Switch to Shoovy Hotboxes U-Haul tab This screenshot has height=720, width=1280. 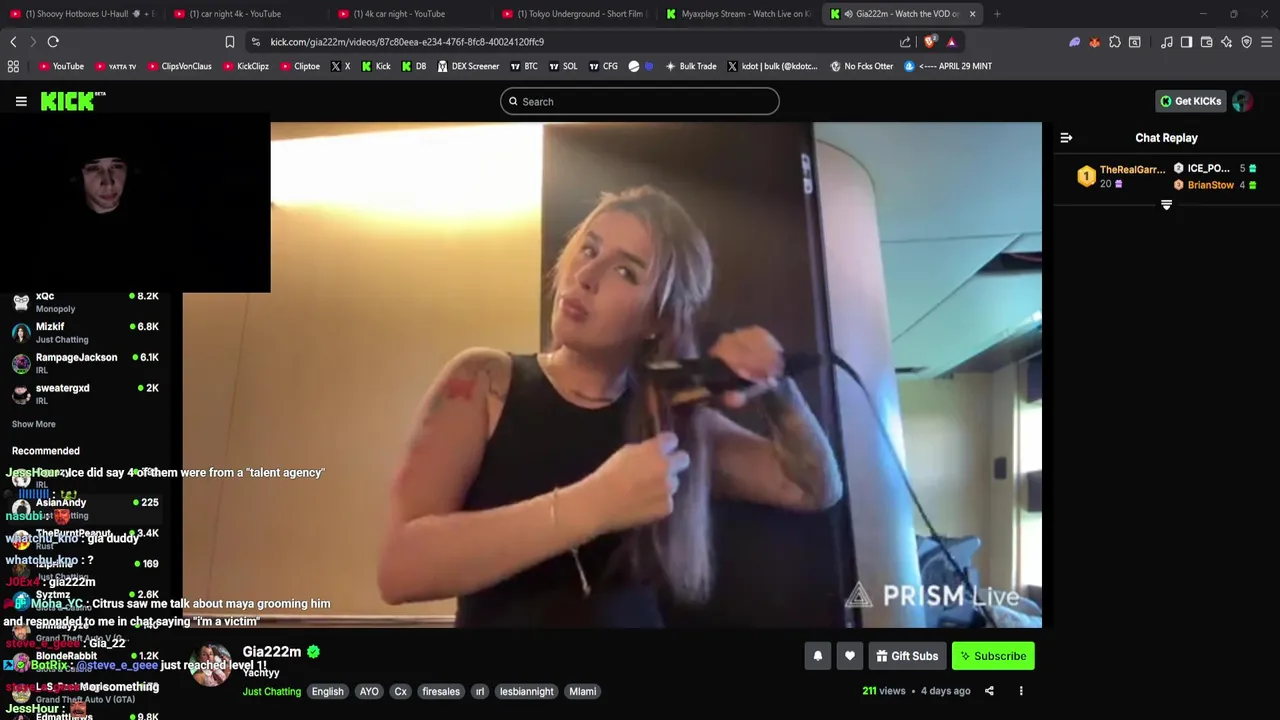(x=85, y=14)
